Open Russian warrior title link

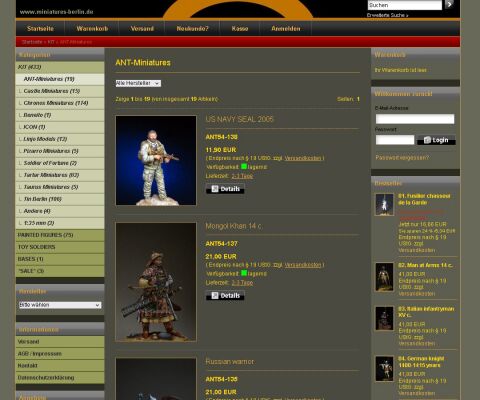(x=229, y=362)
